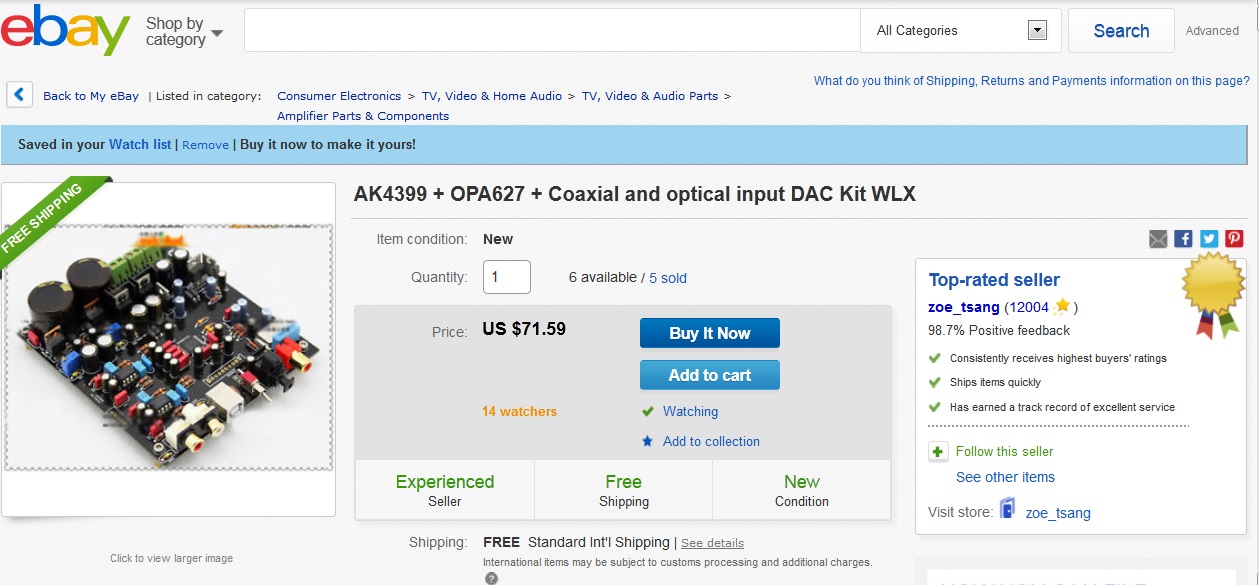Click the Add to cart button
The image size is (1259, 585).
click(710, 375)
